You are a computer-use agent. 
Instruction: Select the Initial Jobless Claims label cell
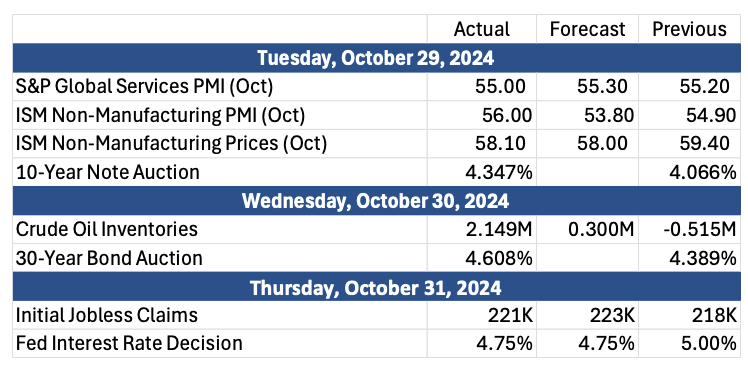(219, 315)
